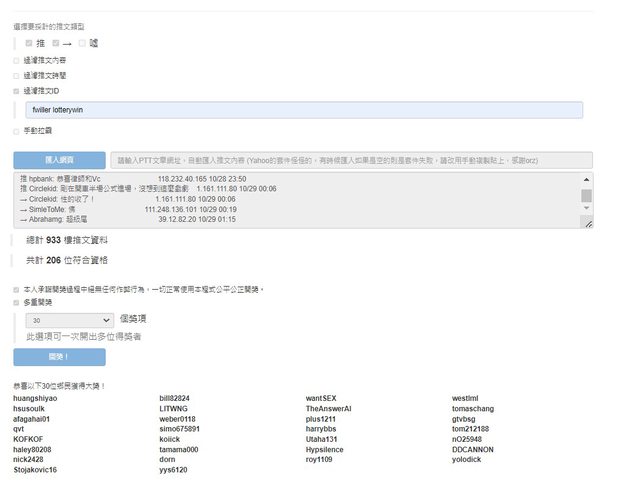Click winner name huangshiyao in the results
This screenshot has width=640, height=484.
tap(35, 399)
